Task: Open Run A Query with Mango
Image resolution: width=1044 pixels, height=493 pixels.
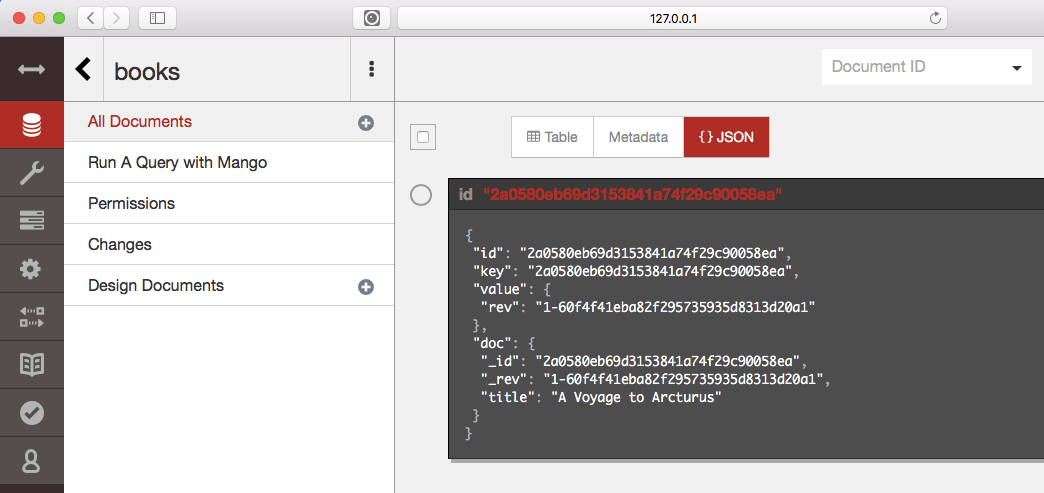Action: (x=177, y=162)
